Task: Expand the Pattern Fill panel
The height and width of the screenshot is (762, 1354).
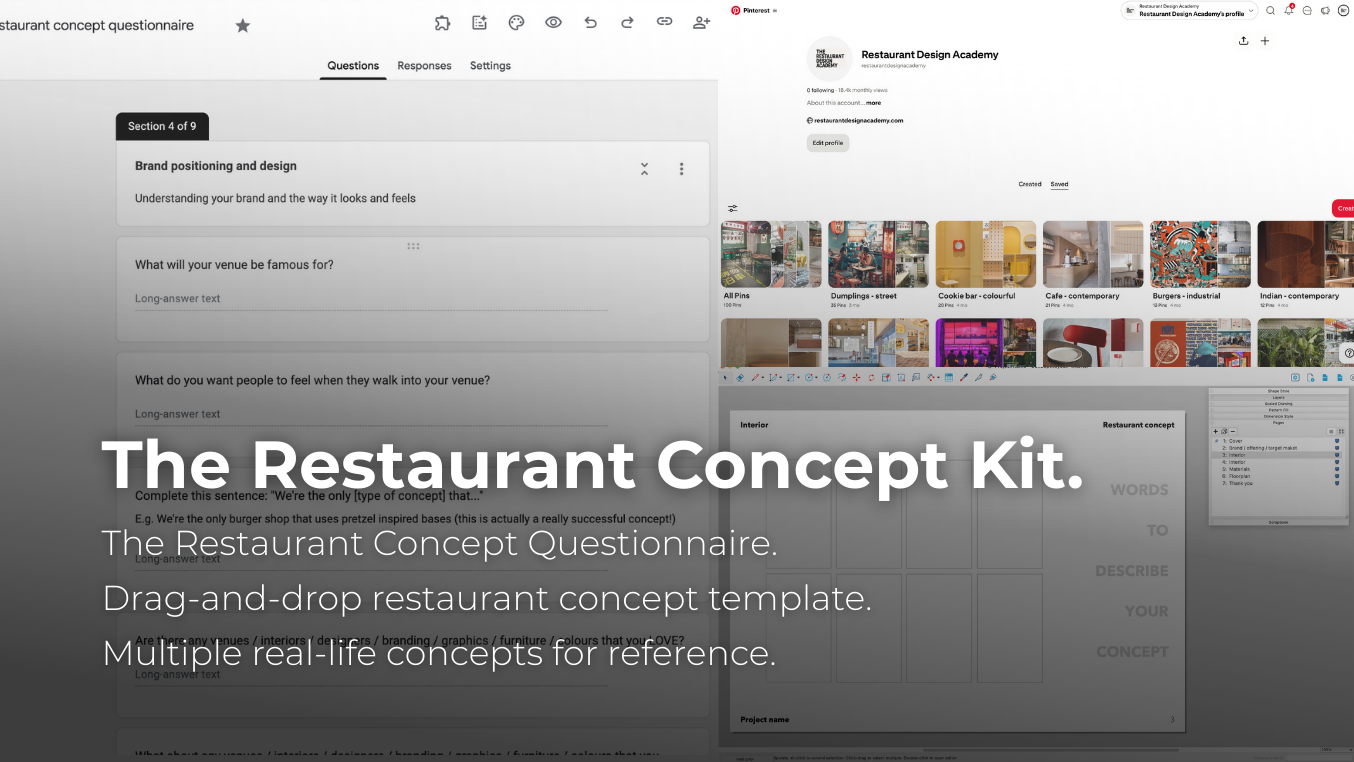Action: [1278, 410]
